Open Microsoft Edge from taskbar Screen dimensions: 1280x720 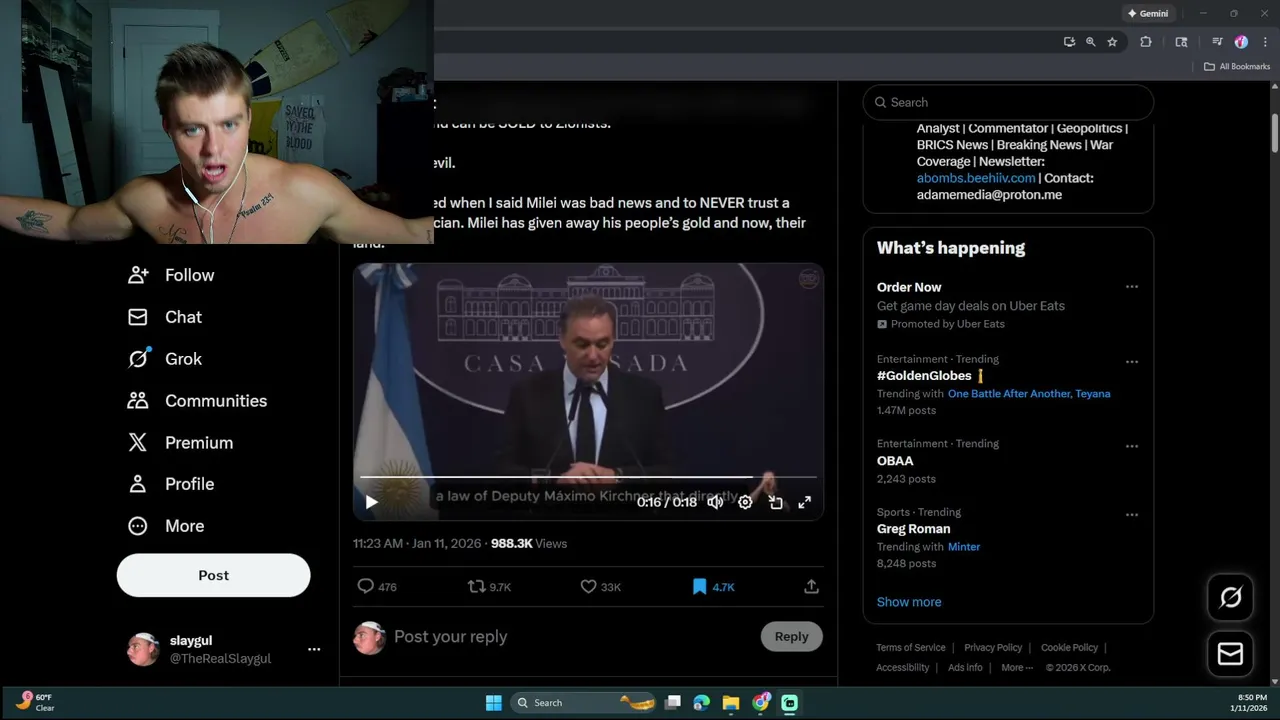coord(702,703)
